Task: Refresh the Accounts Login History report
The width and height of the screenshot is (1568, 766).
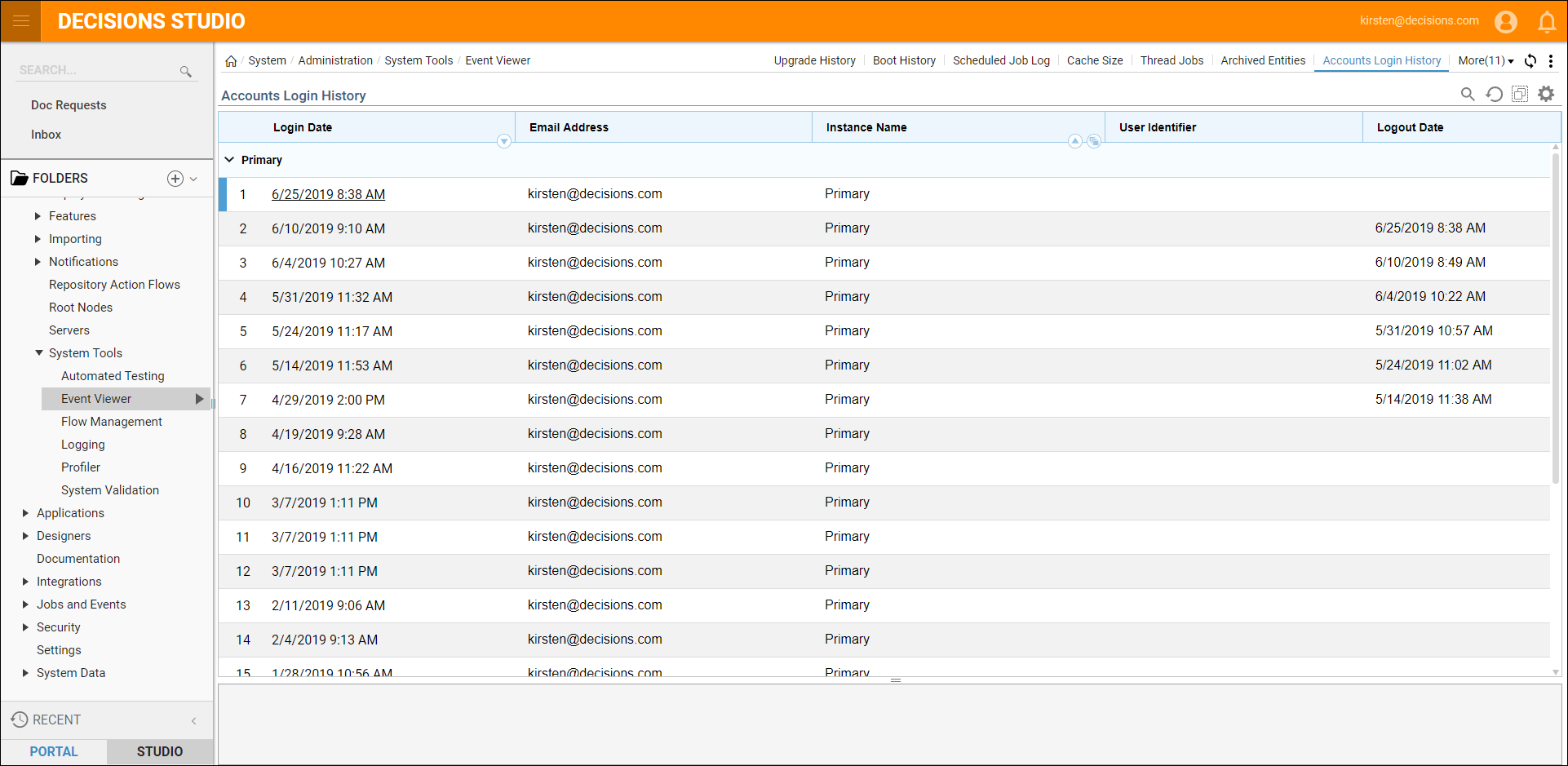Action: coord(1494,95)
